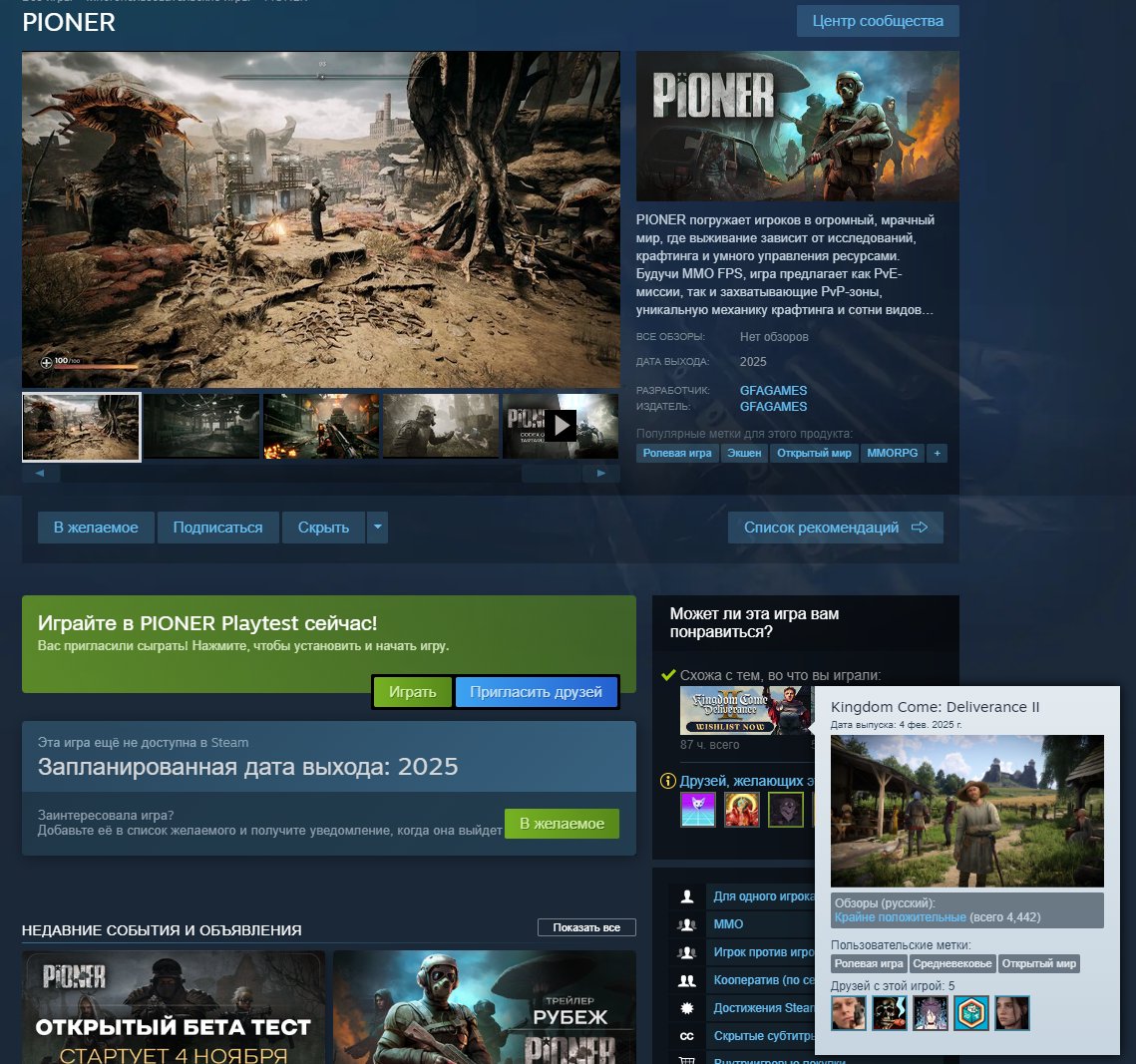Open the anime-girl friend avatar in the tooltip

pos(931,1013)
